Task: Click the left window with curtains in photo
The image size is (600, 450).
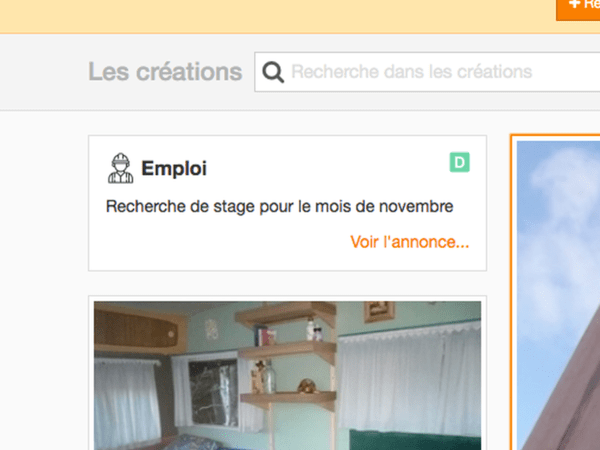Action: tap(127, 400)
